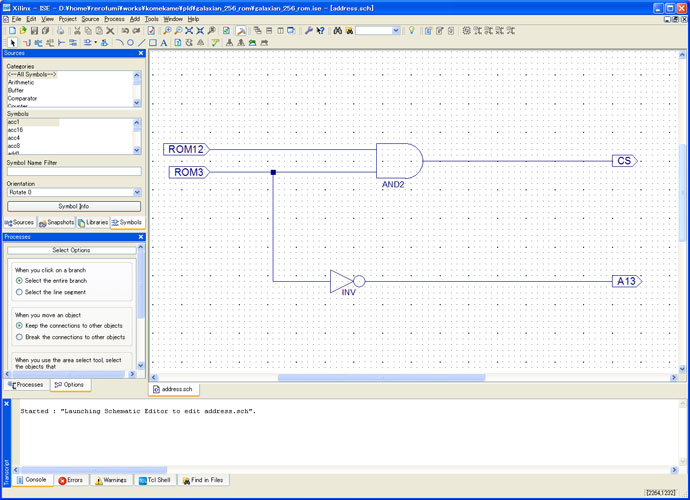Open the Errors tab in transcript

tap(71, 480)
